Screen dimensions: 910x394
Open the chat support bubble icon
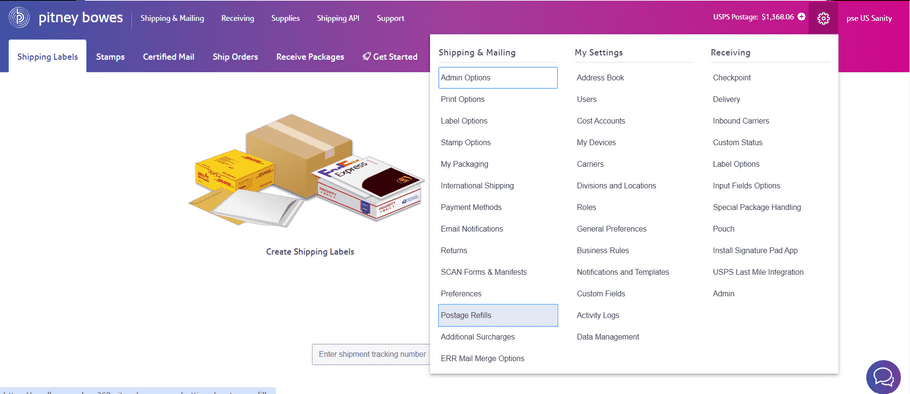(x=883, y=378)
